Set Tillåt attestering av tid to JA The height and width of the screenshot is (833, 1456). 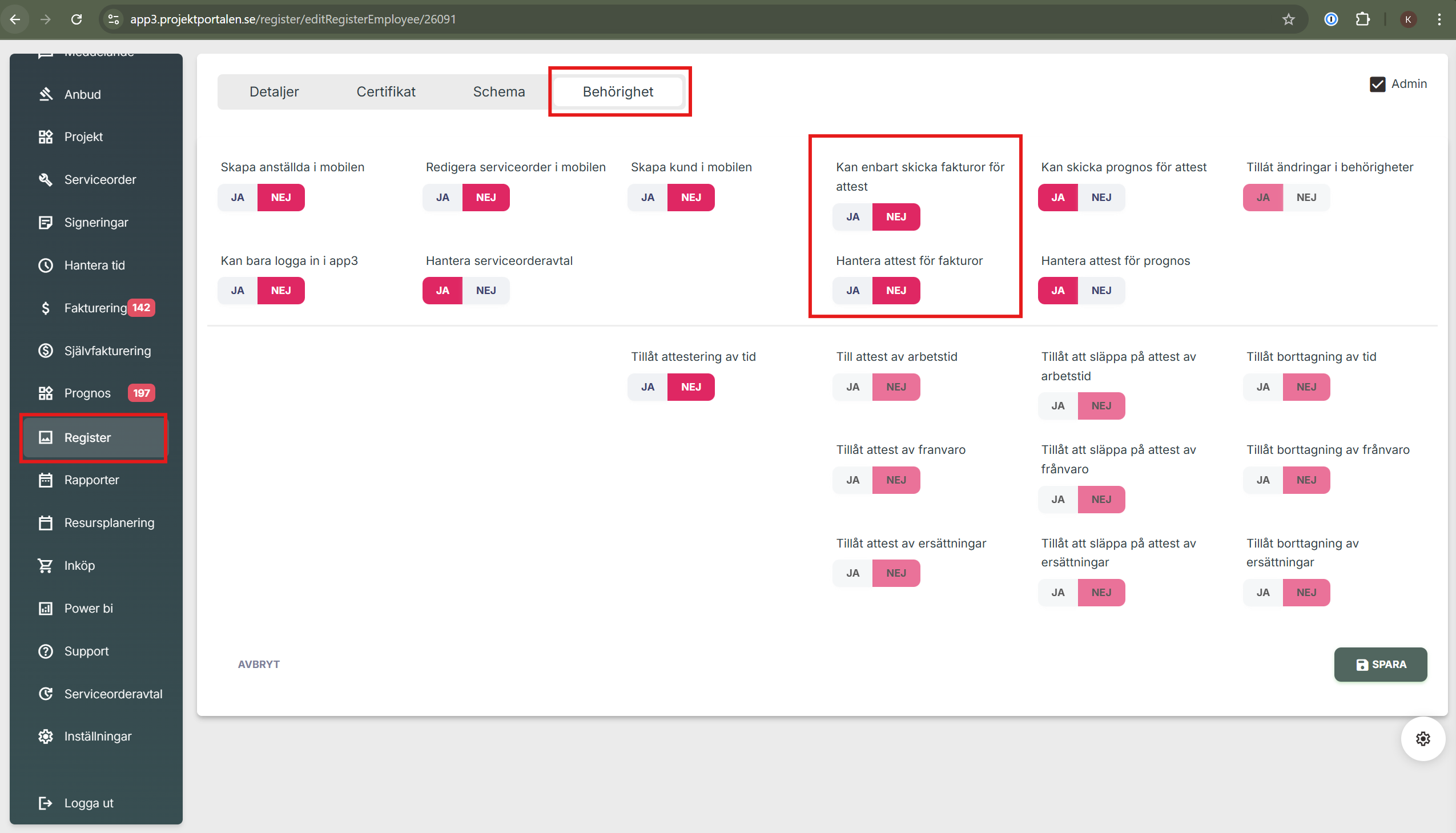(647, 387)
